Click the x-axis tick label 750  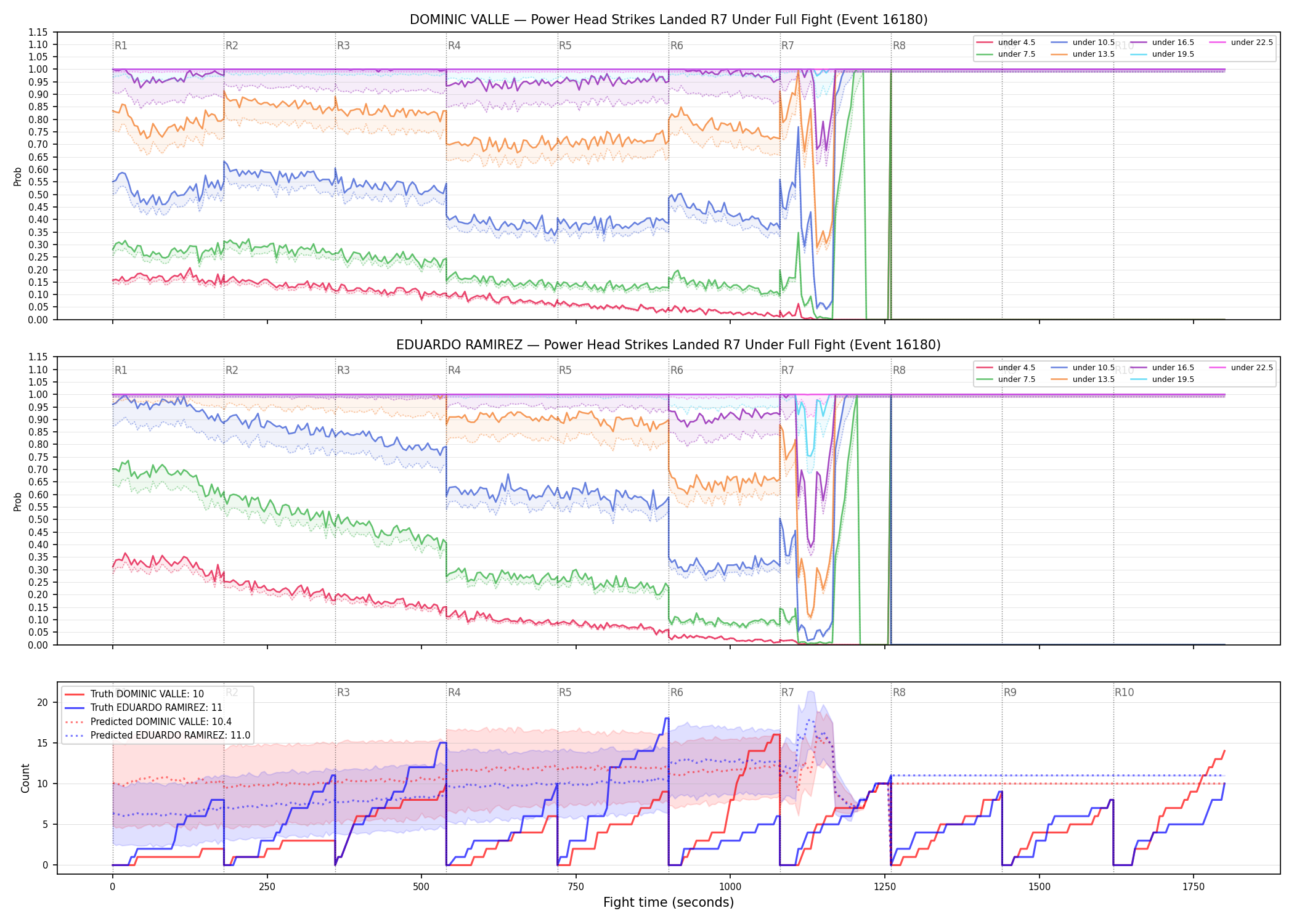[576, 886]
